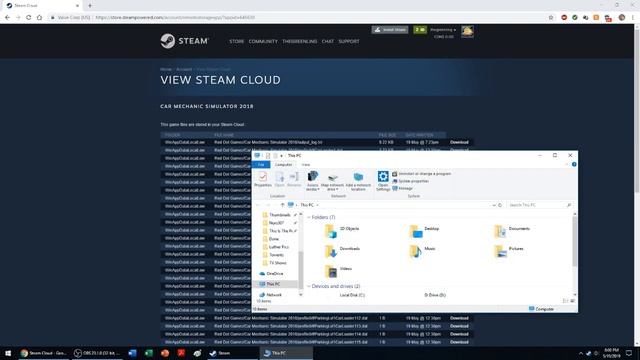Open the Steam account name dropdown

[x=443, y=30]
